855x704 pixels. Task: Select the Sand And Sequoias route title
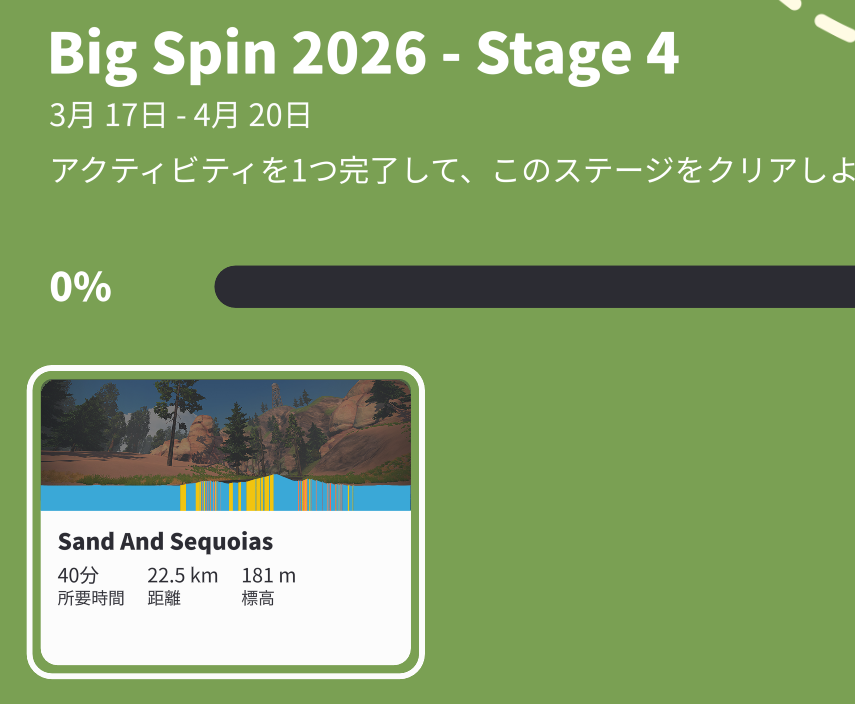[x=165, y=542]
